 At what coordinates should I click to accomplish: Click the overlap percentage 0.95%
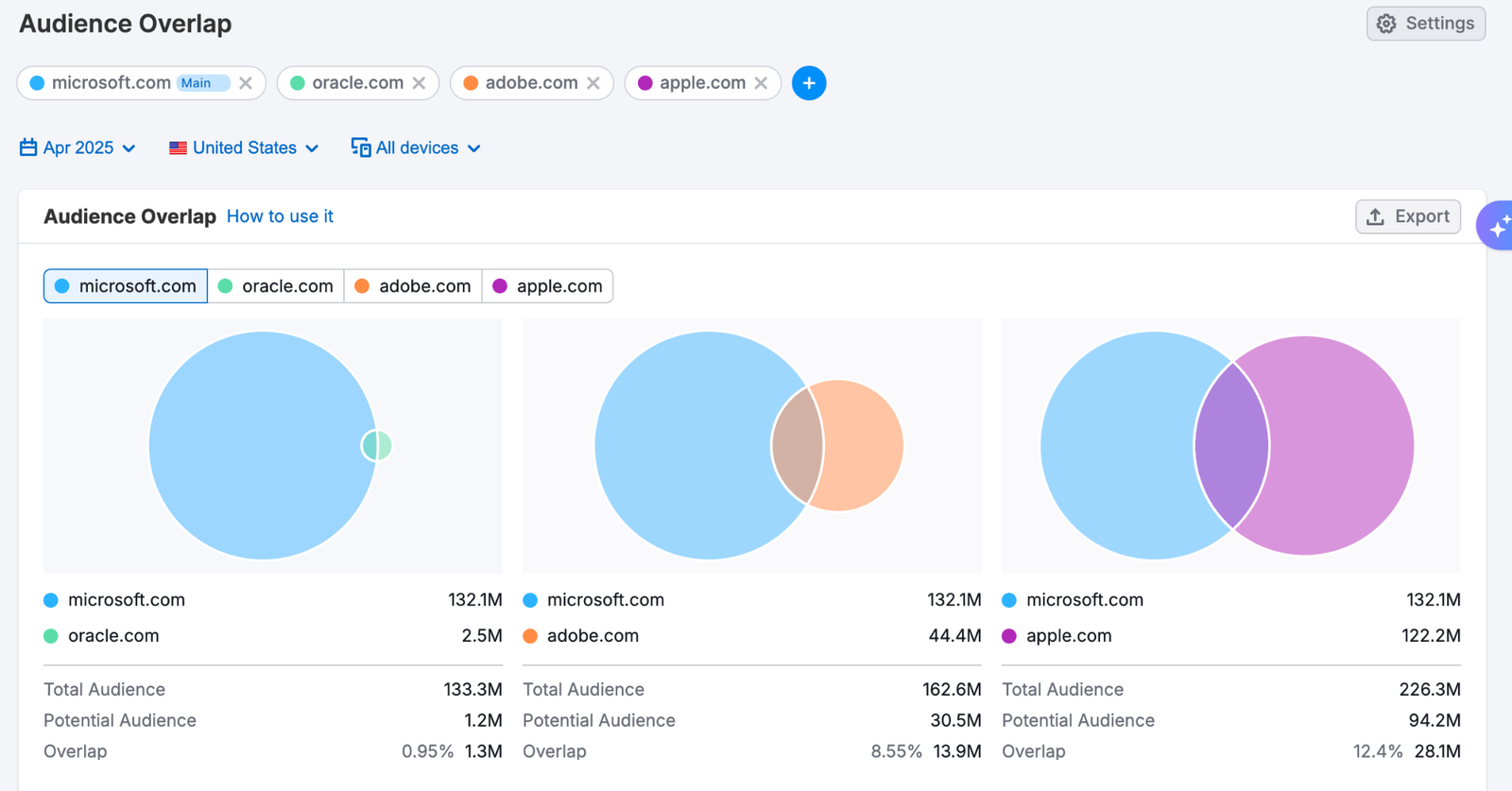tap(427, 751)
